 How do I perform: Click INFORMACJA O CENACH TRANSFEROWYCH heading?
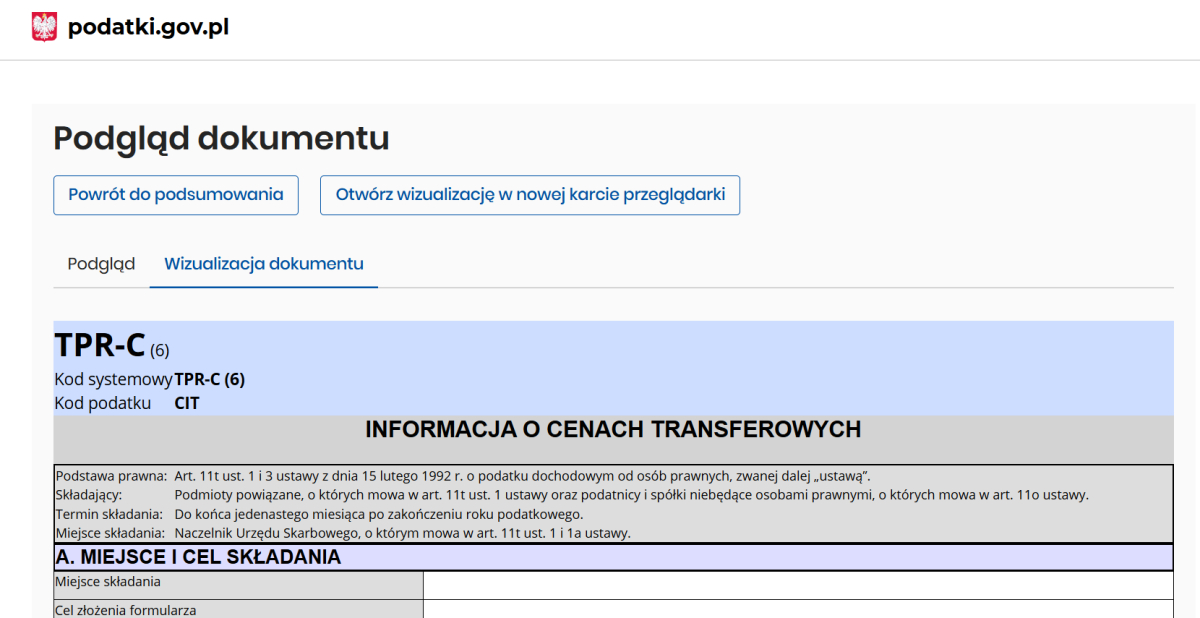coord(613,430)
